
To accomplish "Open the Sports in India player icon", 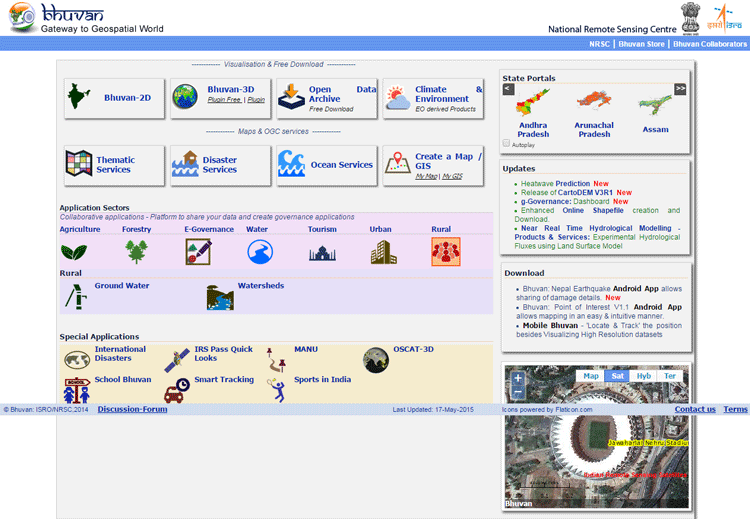I will (x=277, y=390).
